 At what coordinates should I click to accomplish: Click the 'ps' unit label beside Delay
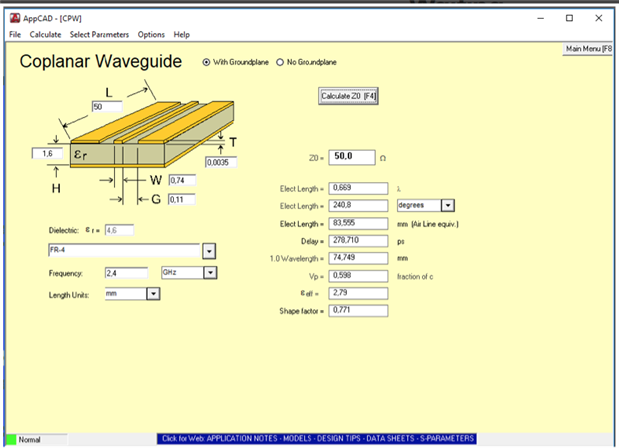click(x=401, y=242)
